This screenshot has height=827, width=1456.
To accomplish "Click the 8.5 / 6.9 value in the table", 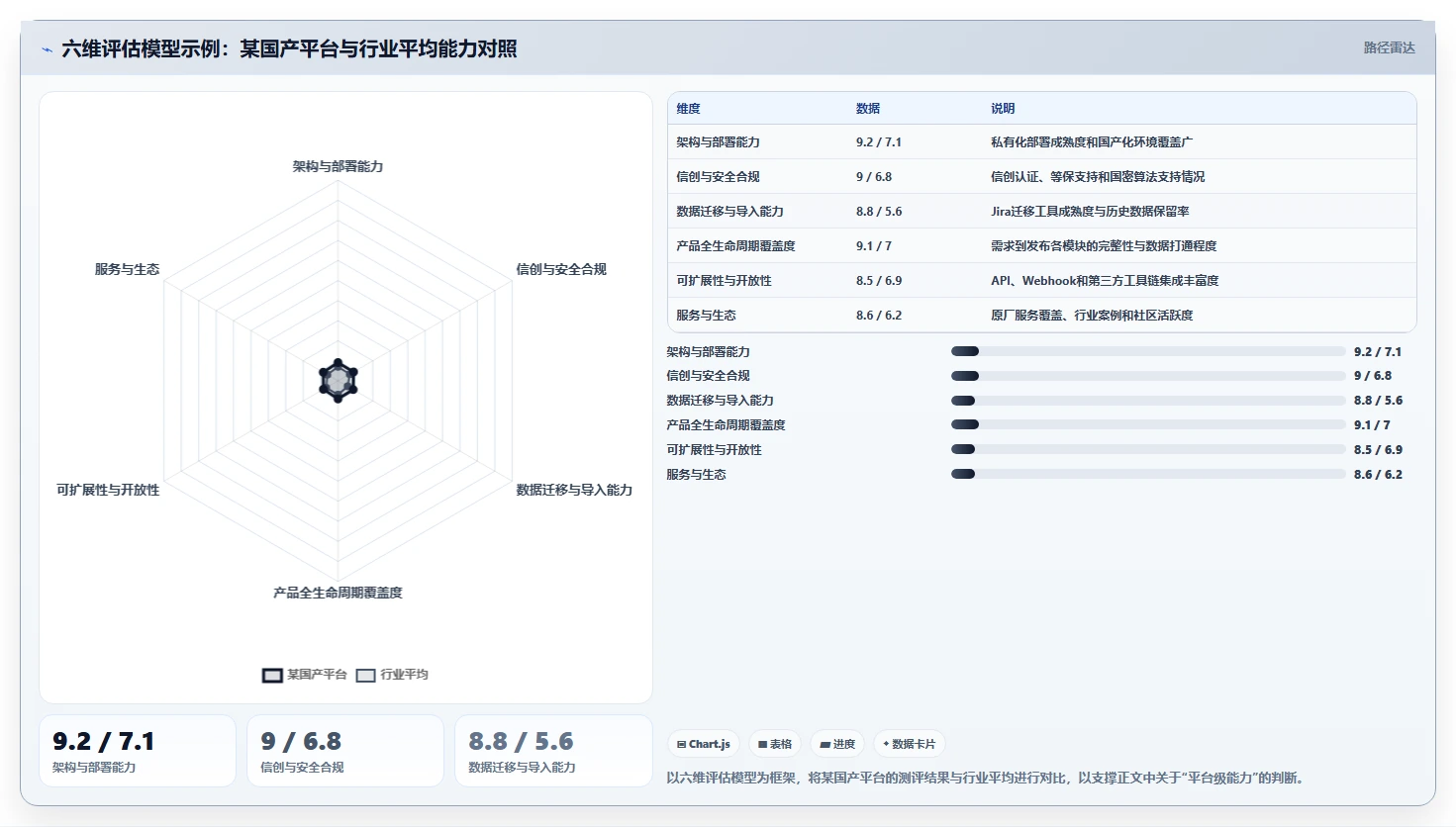I will point(879,281).
